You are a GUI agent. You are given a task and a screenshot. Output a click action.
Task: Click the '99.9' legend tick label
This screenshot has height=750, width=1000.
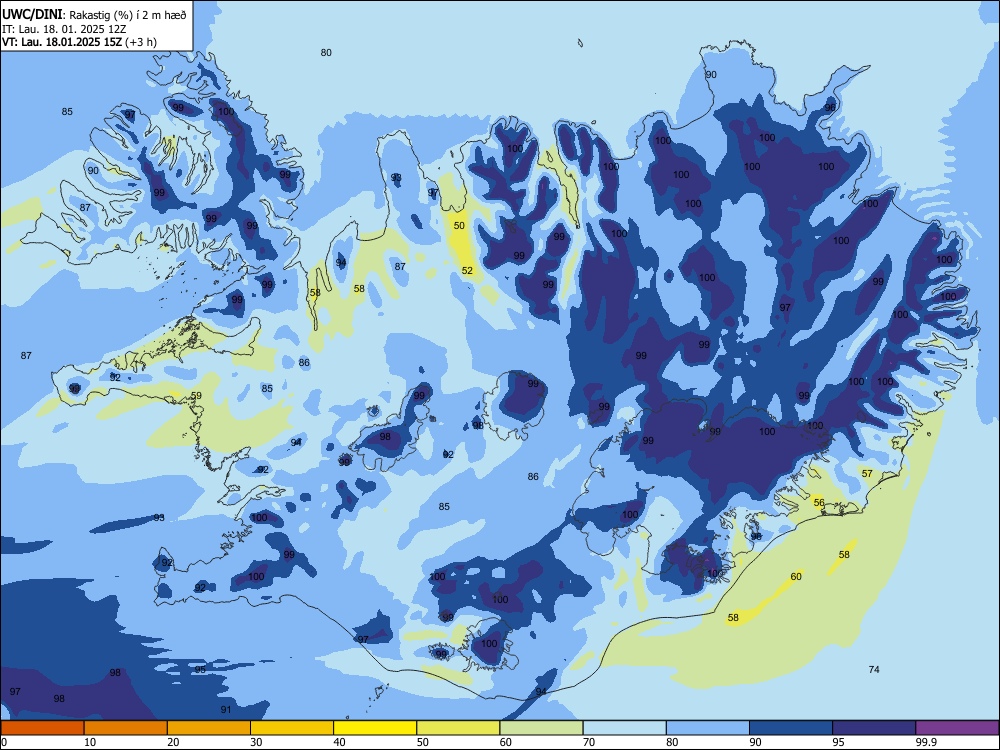(x=926, y=742)
